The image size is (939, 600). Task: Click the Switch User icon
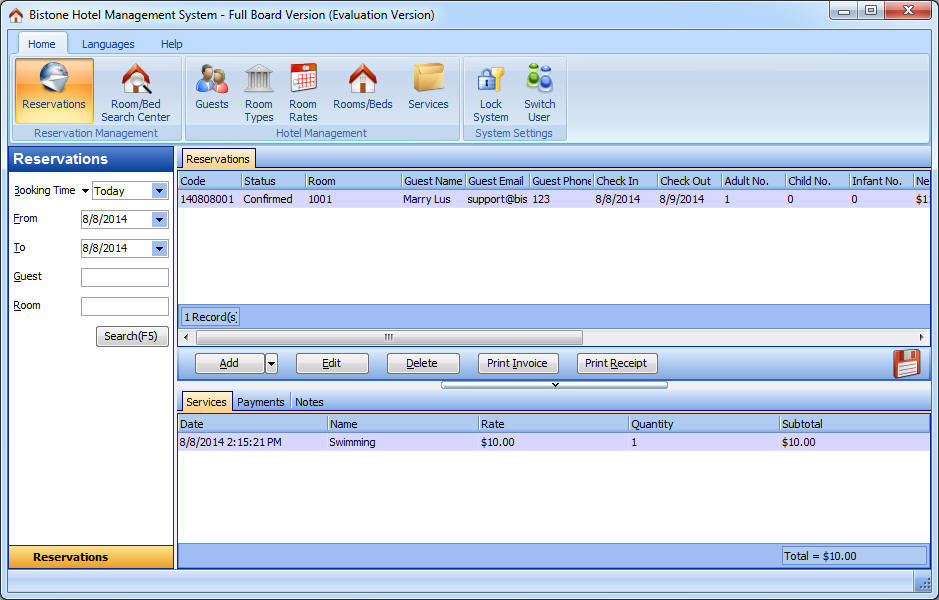[539, 90]
